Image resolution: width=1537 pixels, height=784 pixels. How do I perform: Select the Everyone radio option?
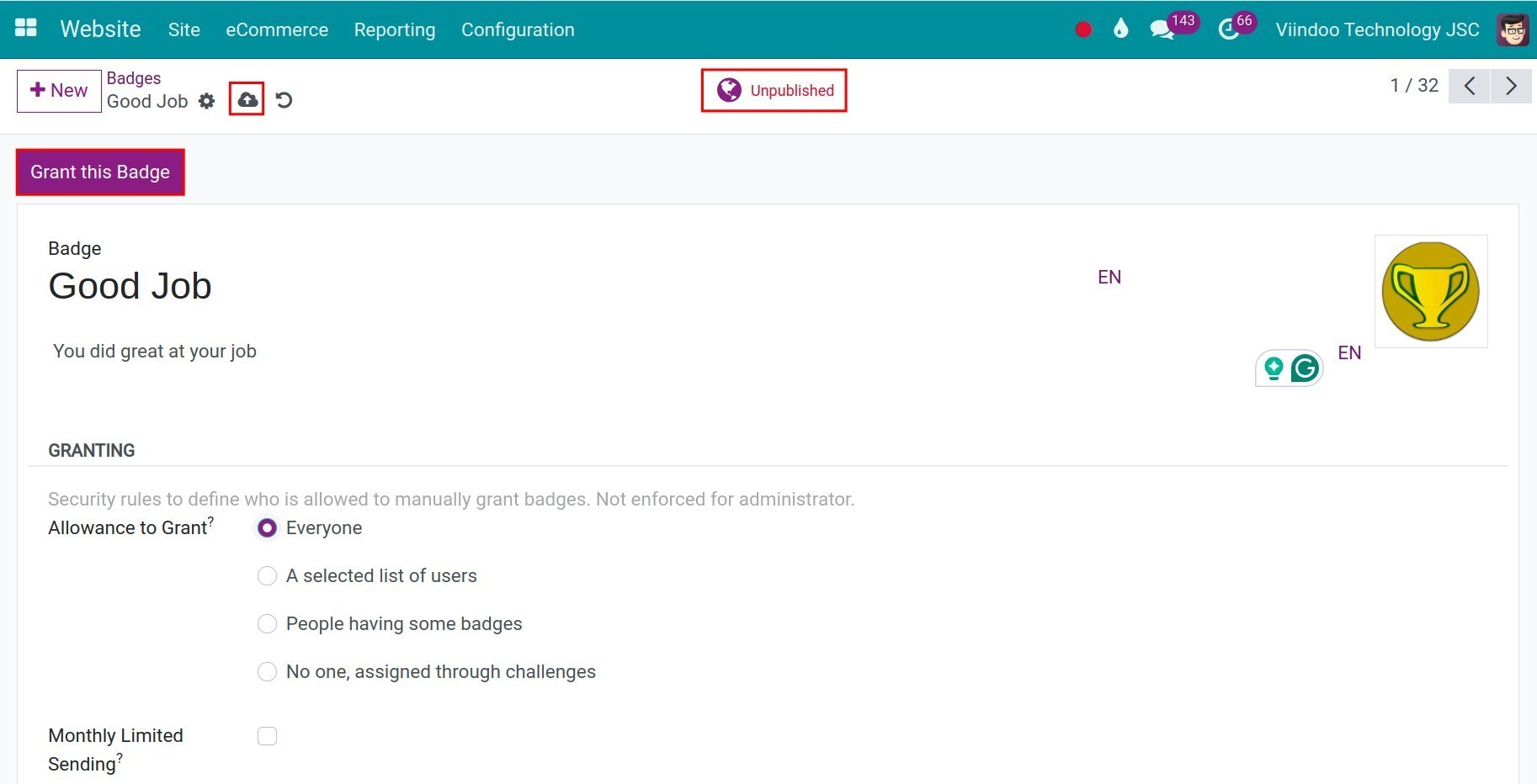267,527
